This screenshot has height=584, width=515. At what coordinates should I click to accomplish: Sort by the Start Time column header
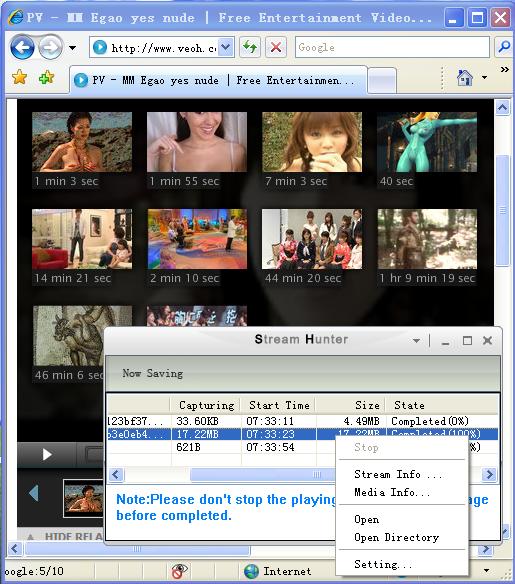pos(279,405)
